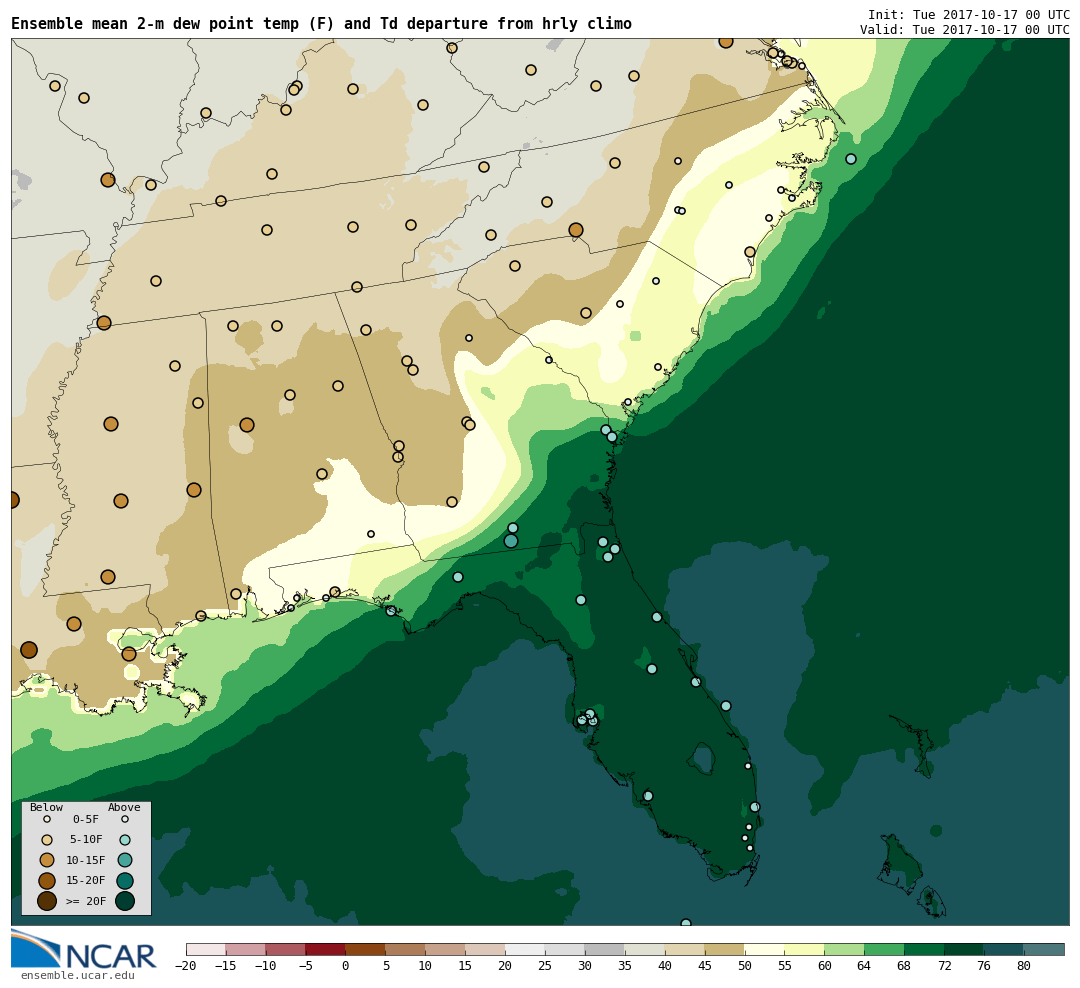Pick the colorbar swatch between 25 and 30
1080x988 pixels.
(x=565, y=949)
